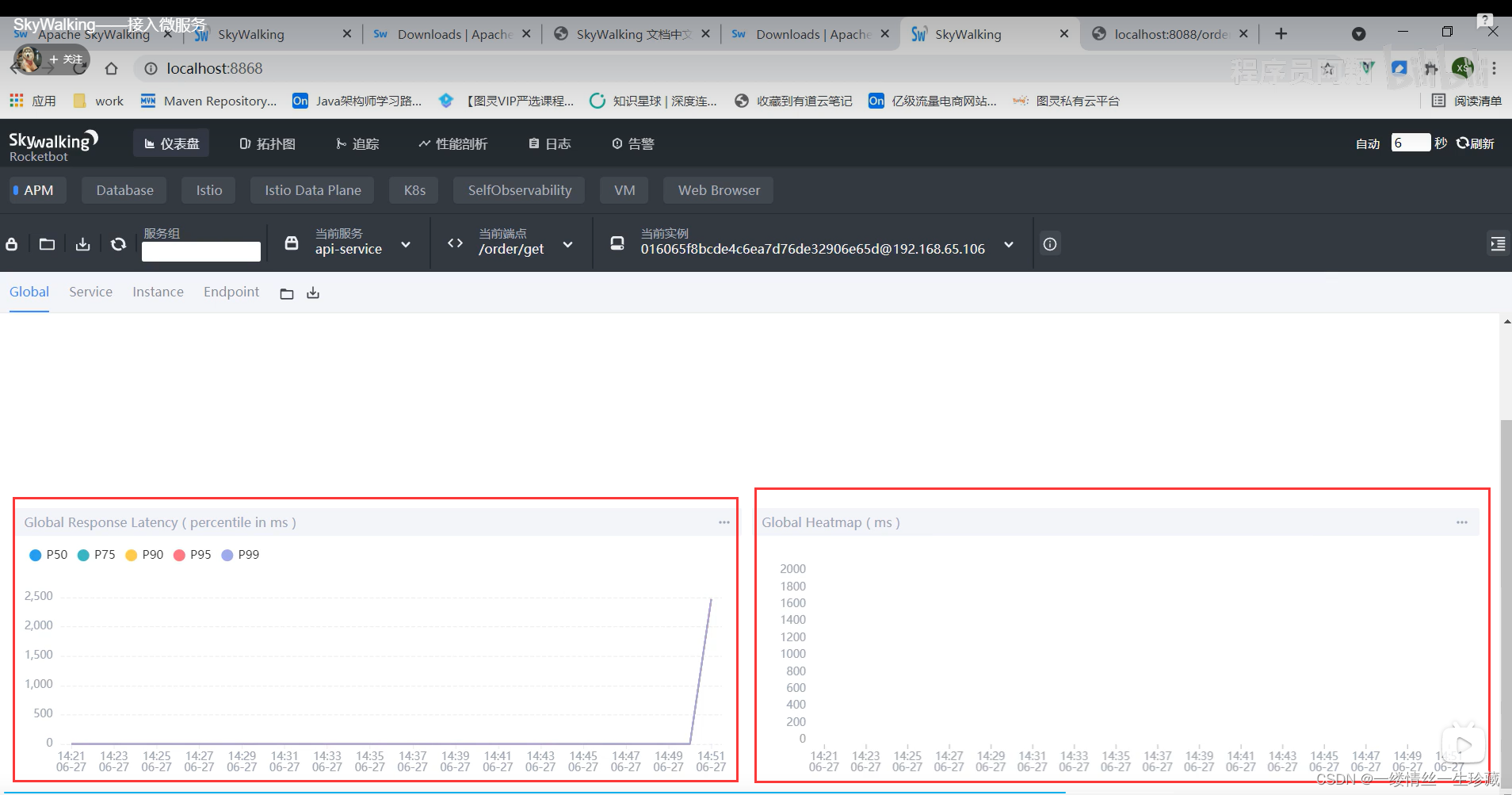Click the folder icon beside Endpoint tab

pos(287,294)
